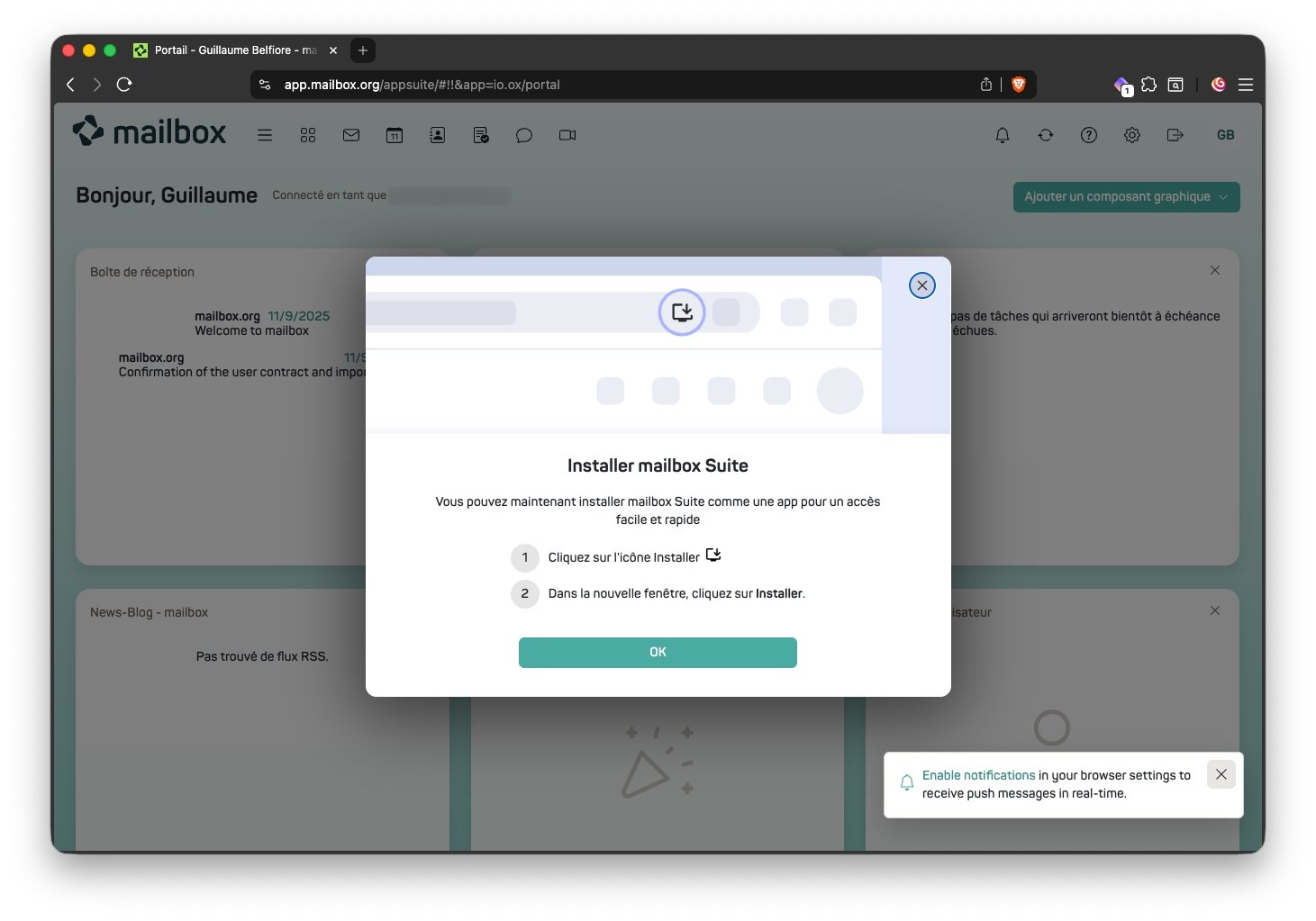
Task: Go back with the browser back arrow
Action: pyautogui.click(x=70, y=85)
